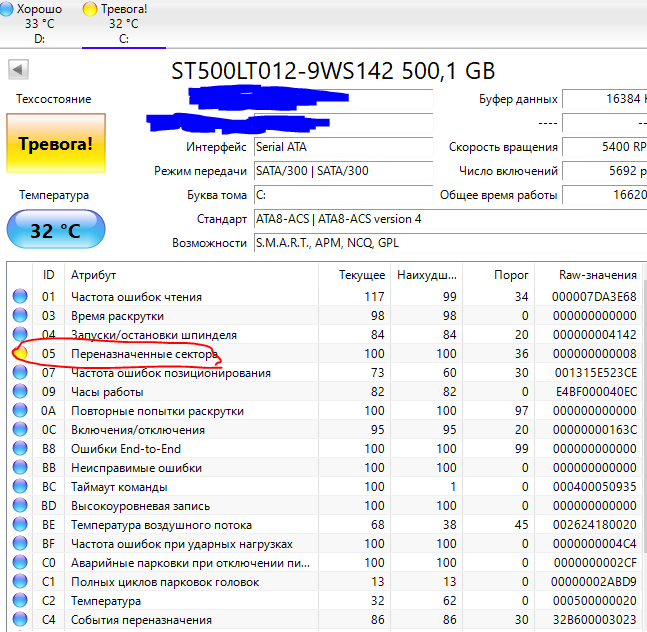
Task: Click status icon of row BC Таймаут команды
Action: 20,486
